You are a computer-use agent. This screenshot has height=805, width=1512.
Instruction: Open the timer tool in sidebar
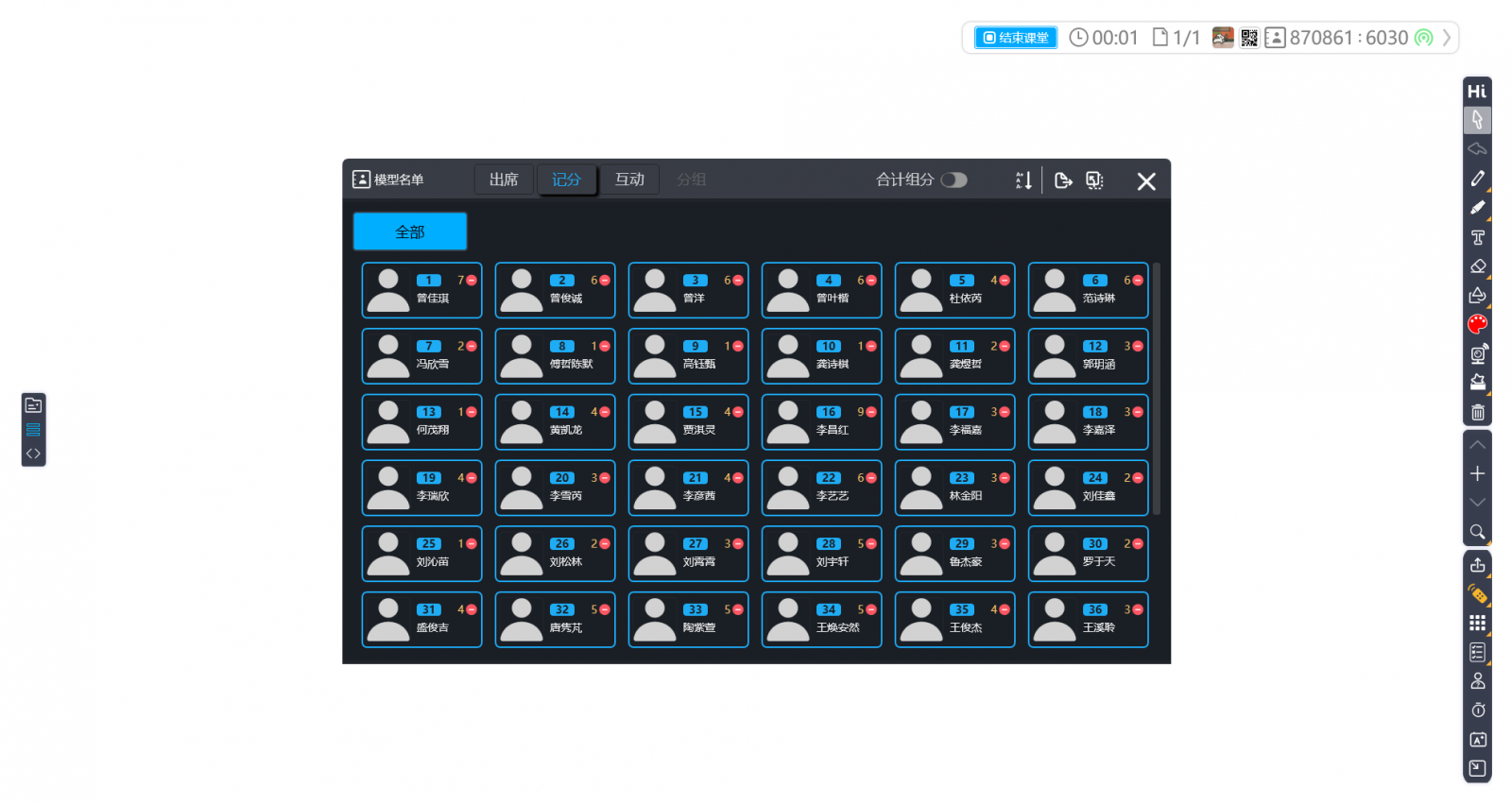tap(1477, 711)
